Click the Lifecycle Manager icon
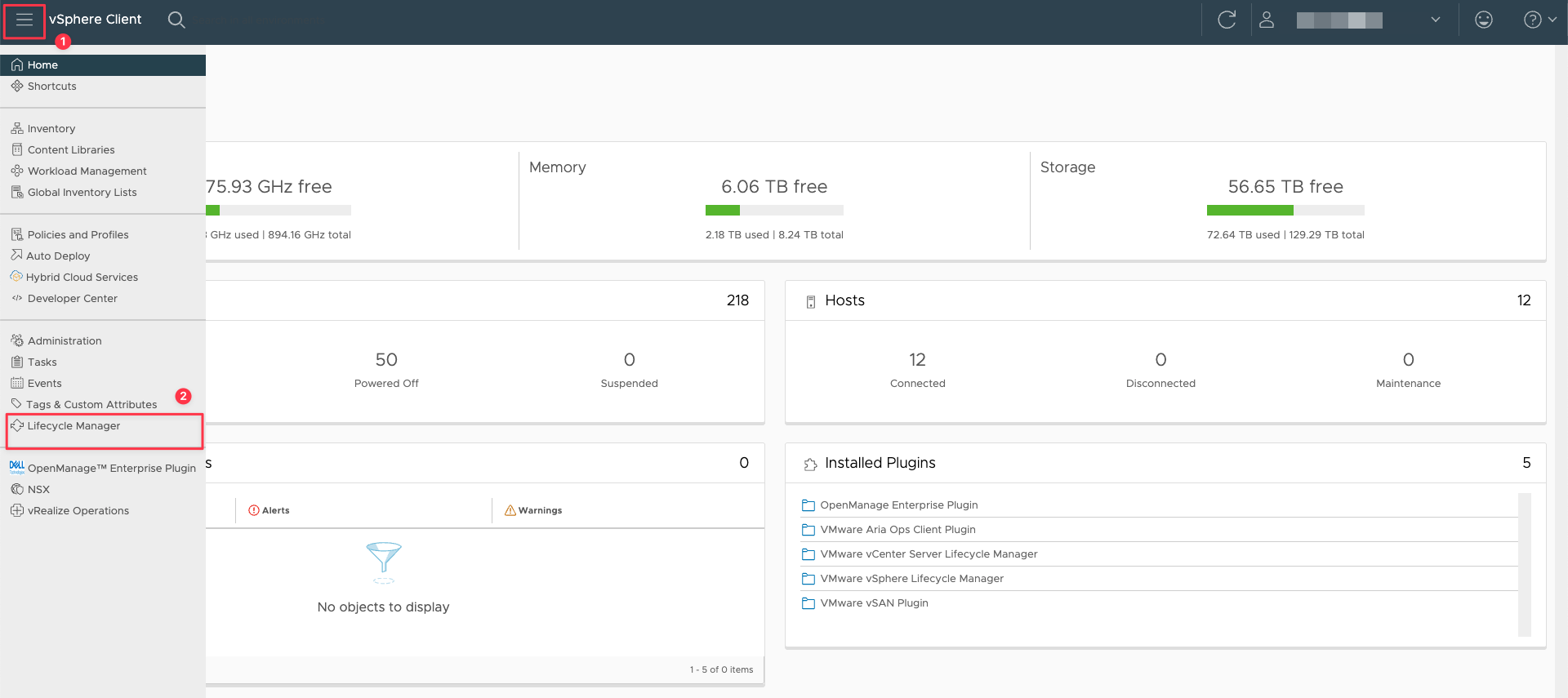Image resolution: width=1568 pixels, height=698 pixels. point(17,425)
